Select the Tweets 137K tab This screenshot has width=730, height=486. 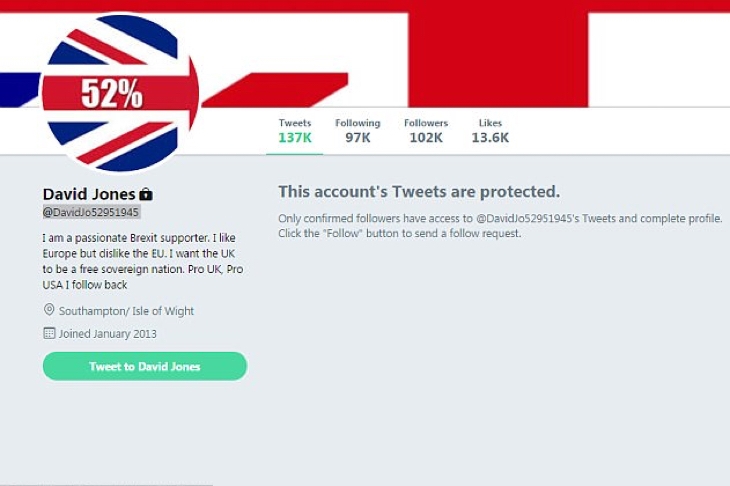[295, 131]
